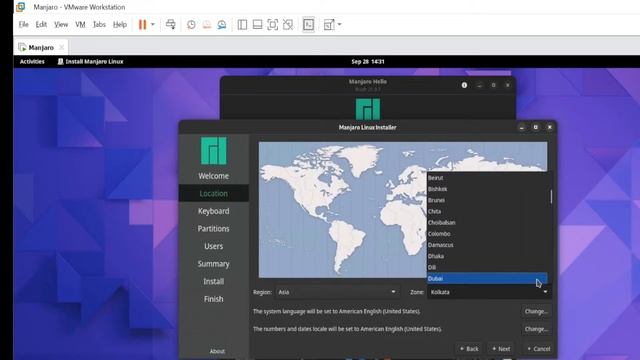
Task: Minimize the Manjaro Linux Installer window
Action: pyautogui.click(x=522, y=127)
